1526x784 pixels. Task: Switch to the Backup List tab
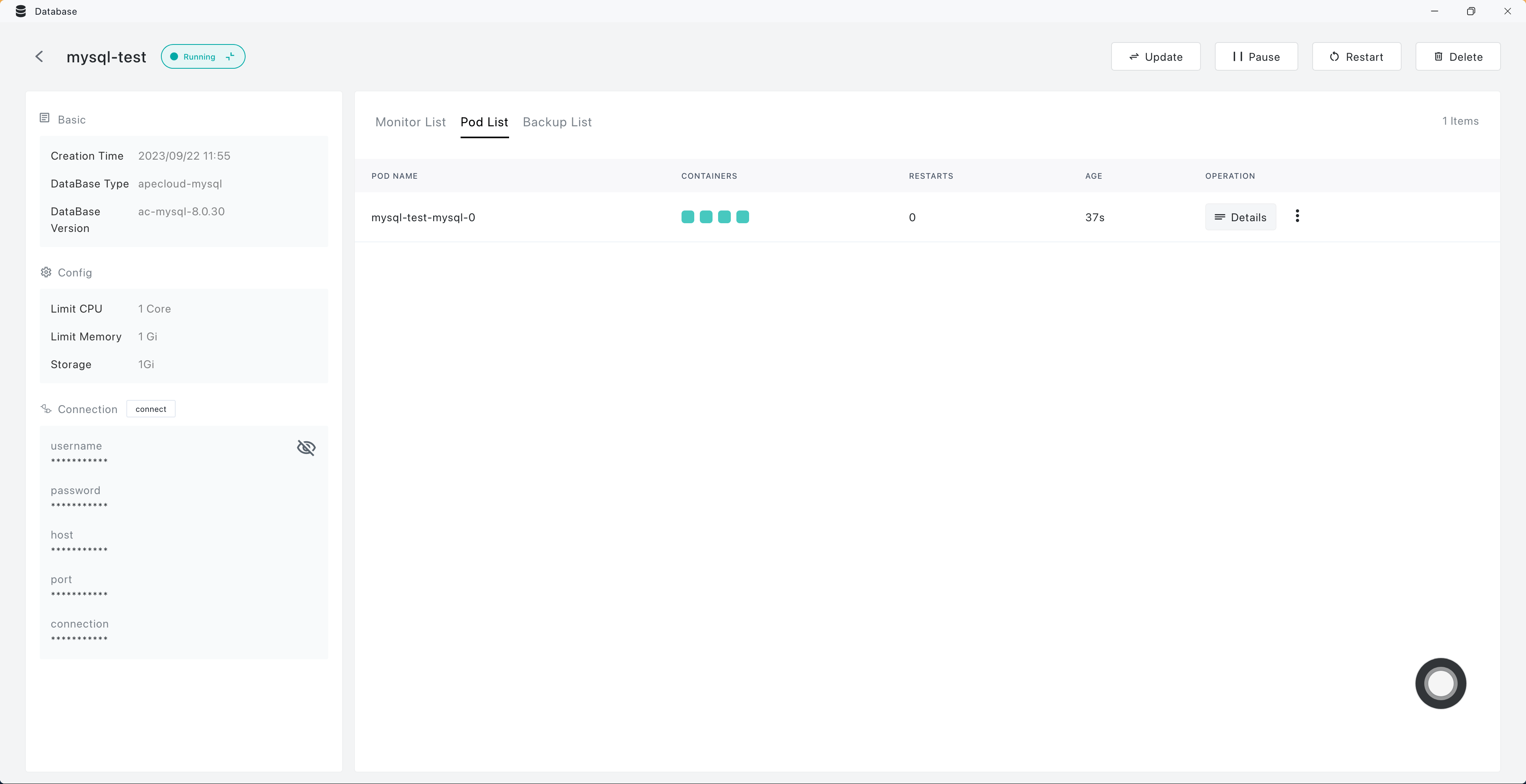pyautogui.click(x=557, y=122)
